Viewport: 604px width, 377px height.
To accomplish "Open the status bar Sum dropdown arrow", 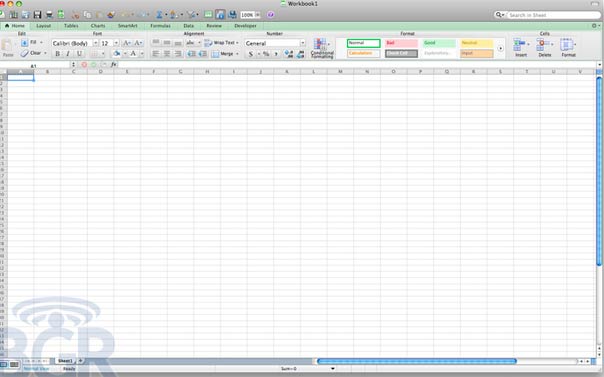I will [x=333, y=369].
